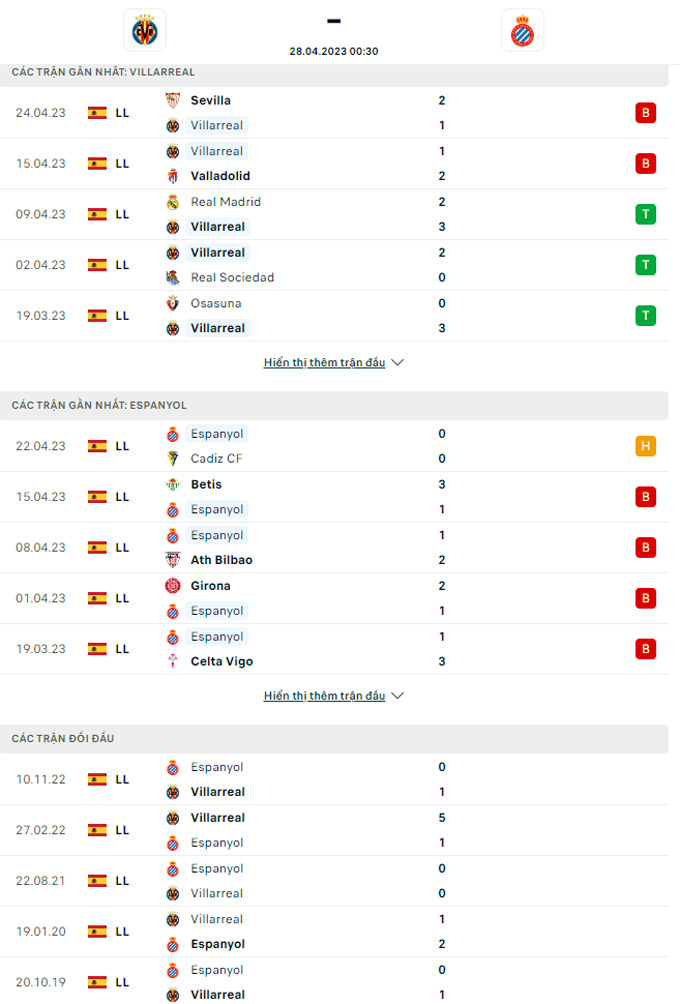Click the Espanyol crest in the header
Image resolution: width=680 pixels, height=1004 pixels.
tap(522, 30)
